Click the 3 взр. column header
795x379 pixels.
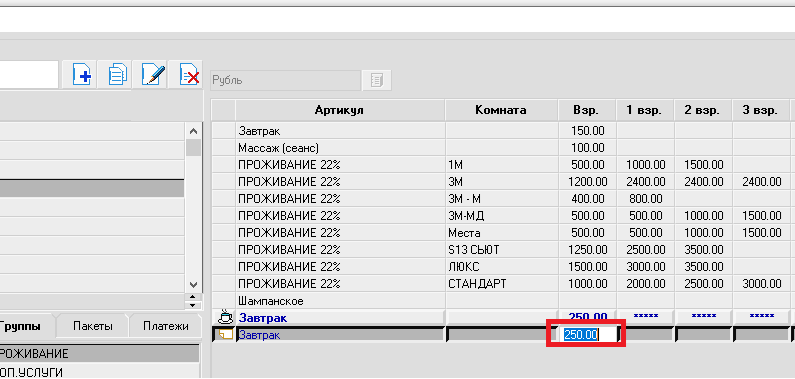pos(760,110)
